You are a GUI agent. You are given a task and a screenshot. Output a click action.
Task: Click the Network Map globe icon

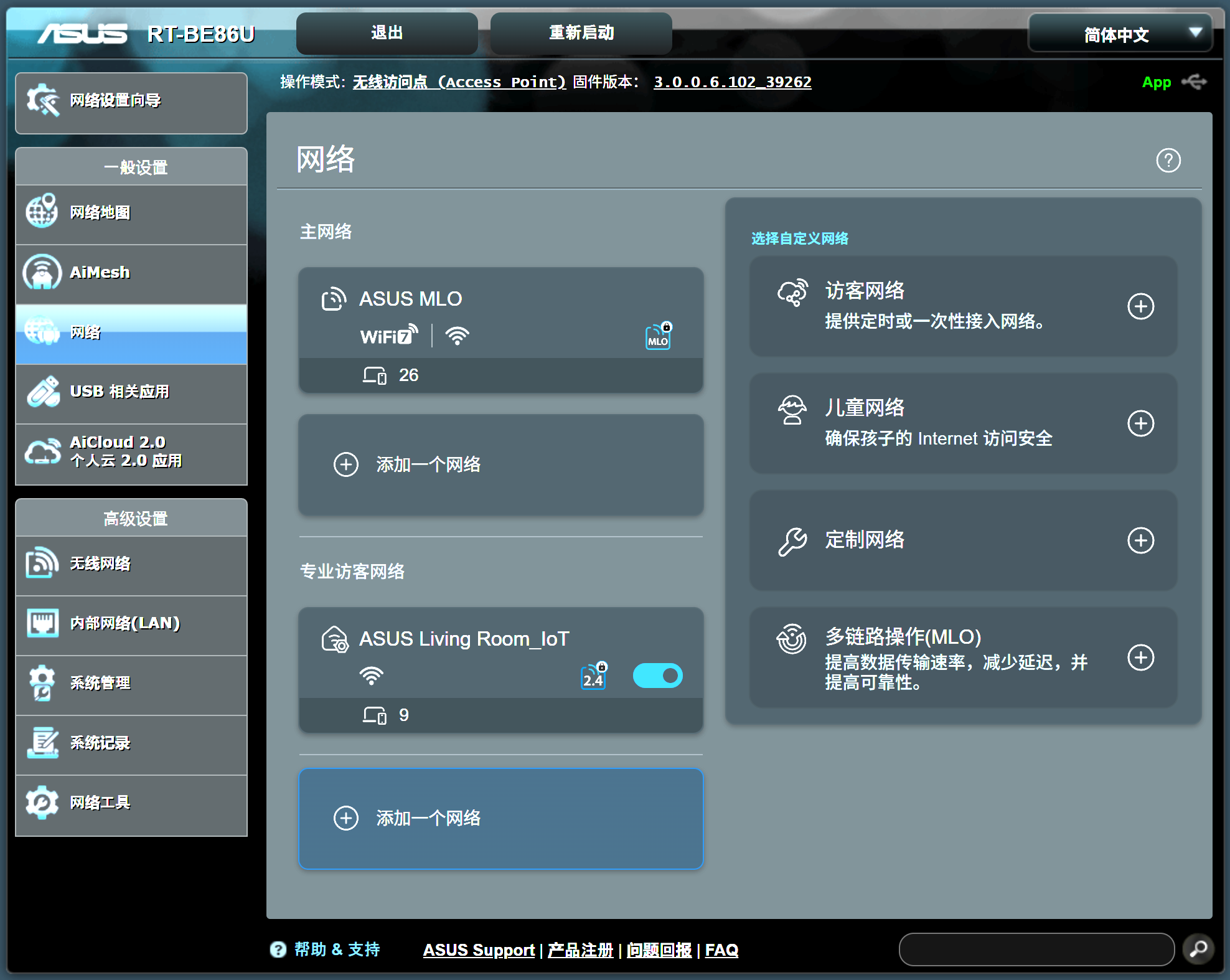point(42,211)
